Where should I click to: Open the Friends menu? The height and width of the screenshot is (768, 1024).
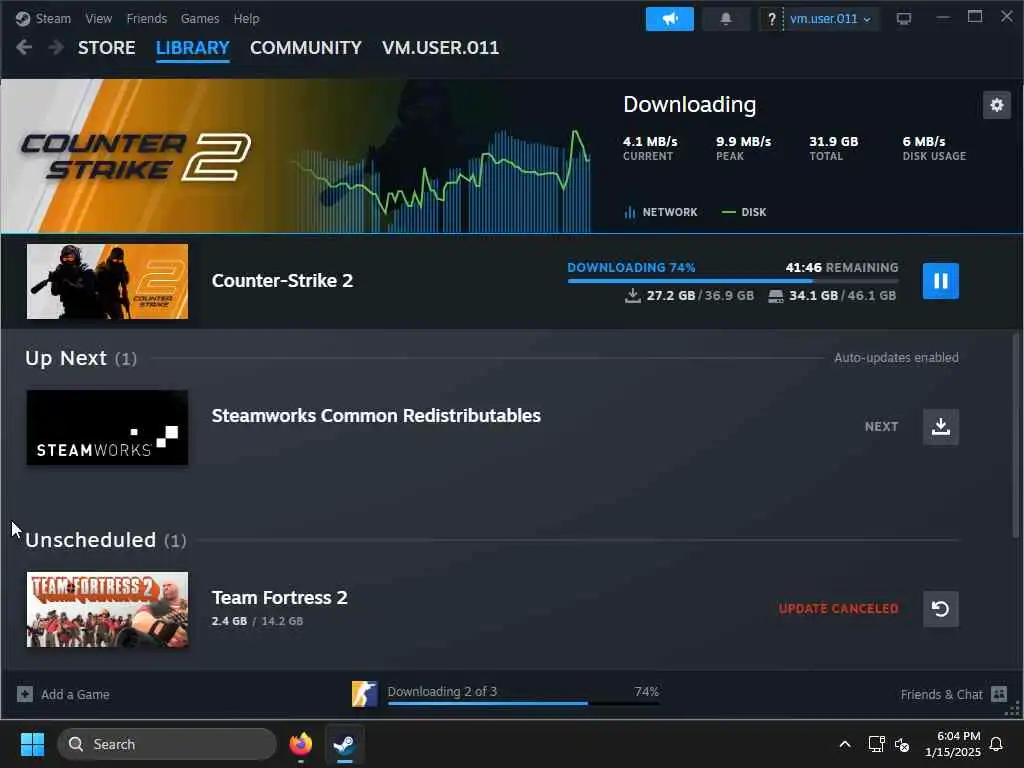click(146, 19)
